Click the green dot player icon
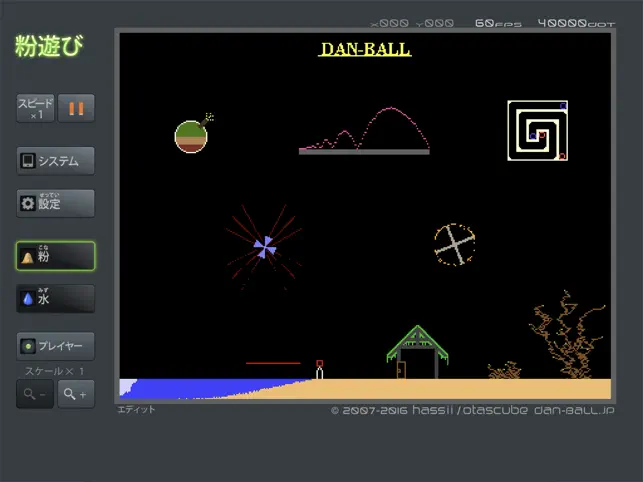This screenshot has width=643, height=482. (28, 346)
